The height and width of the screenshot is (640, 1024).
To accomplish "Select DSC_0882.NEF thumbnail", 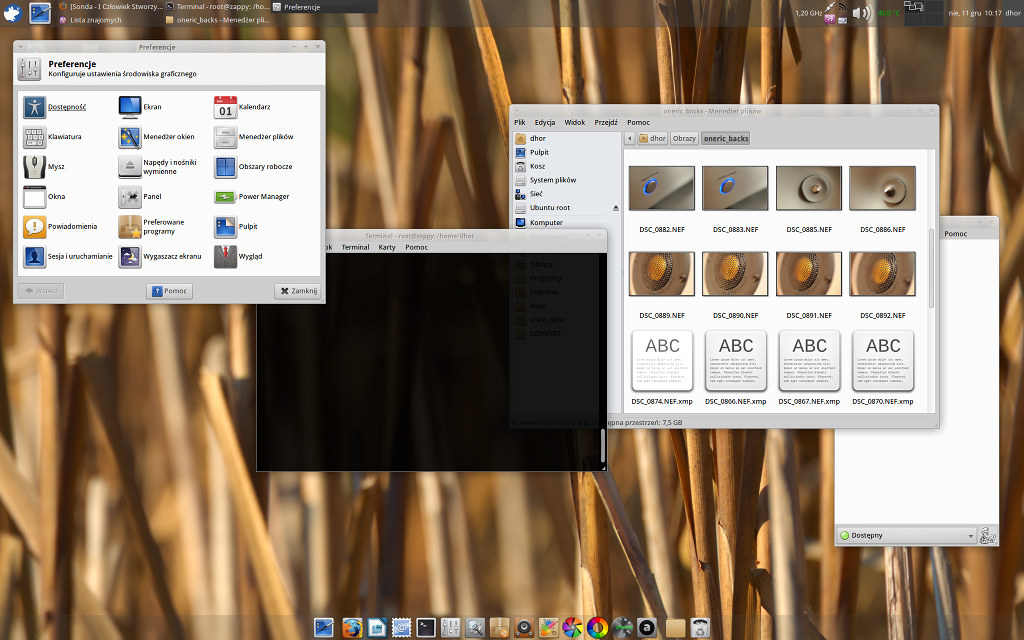I will [x=662, y=188].
